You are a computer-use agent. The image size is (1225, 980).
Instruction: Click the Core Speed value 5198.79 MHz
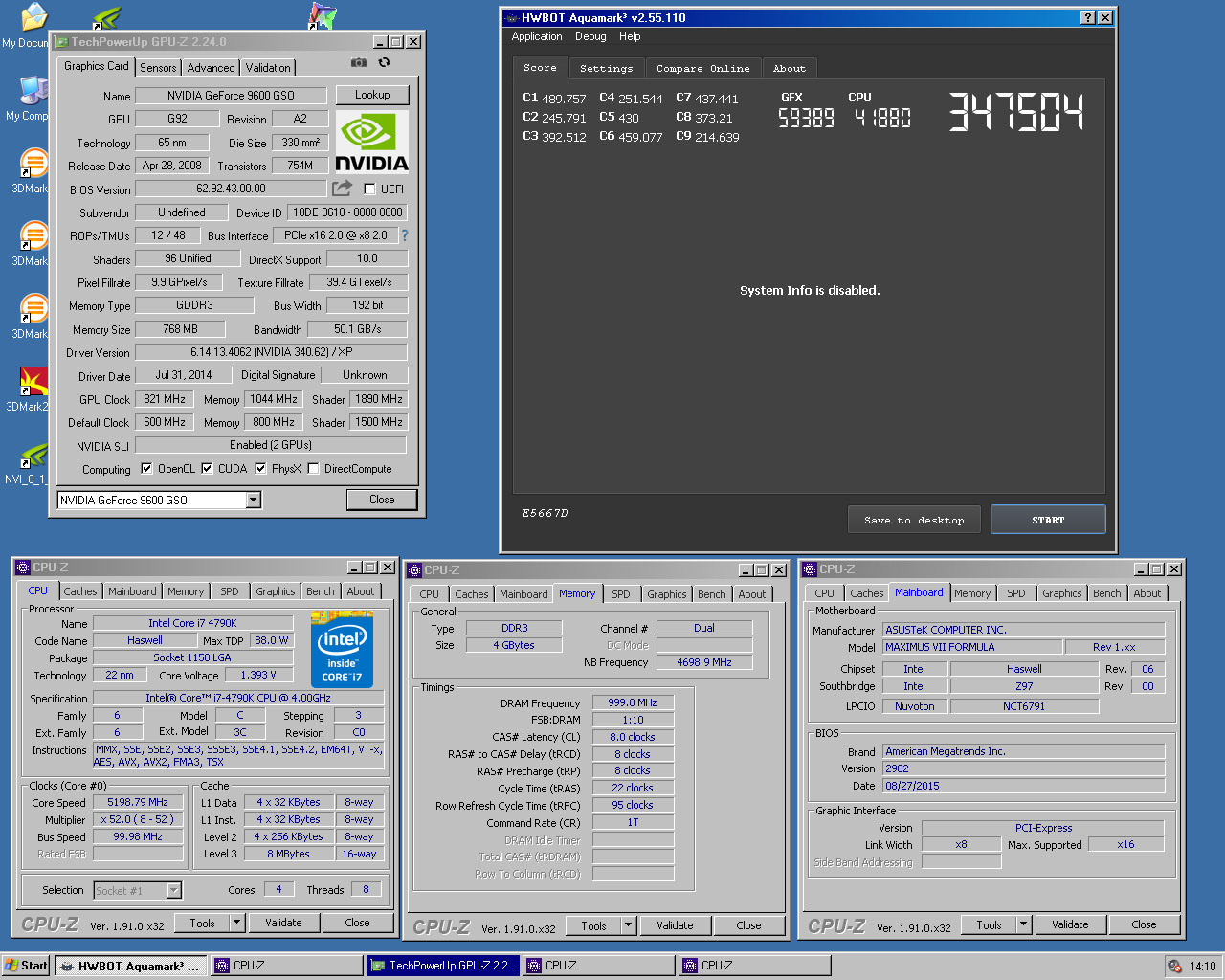click(x=138, y=802)
